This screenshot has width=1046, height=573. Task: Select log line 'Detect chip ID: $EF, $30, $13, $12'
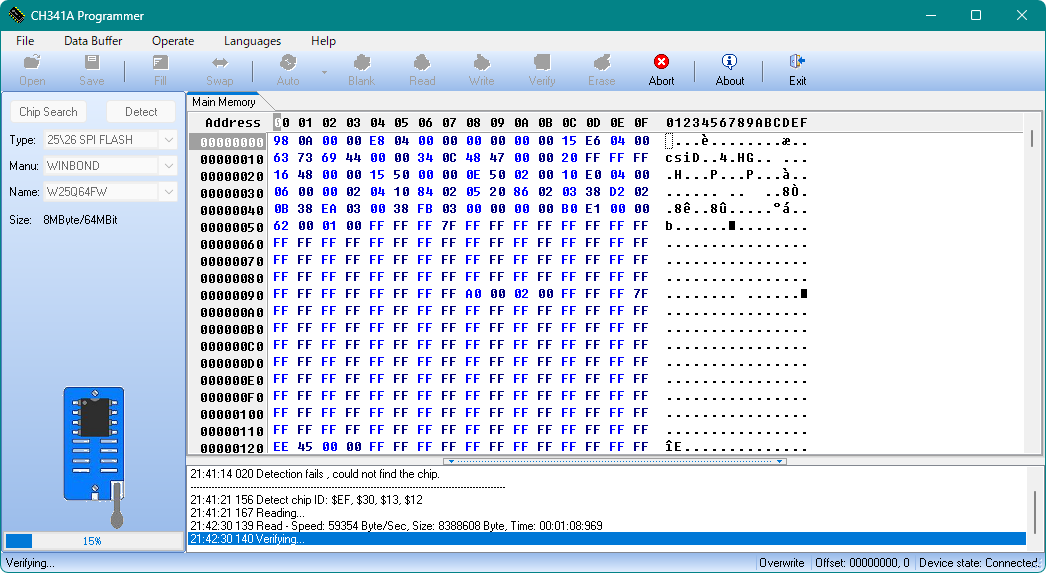(306, 500)
